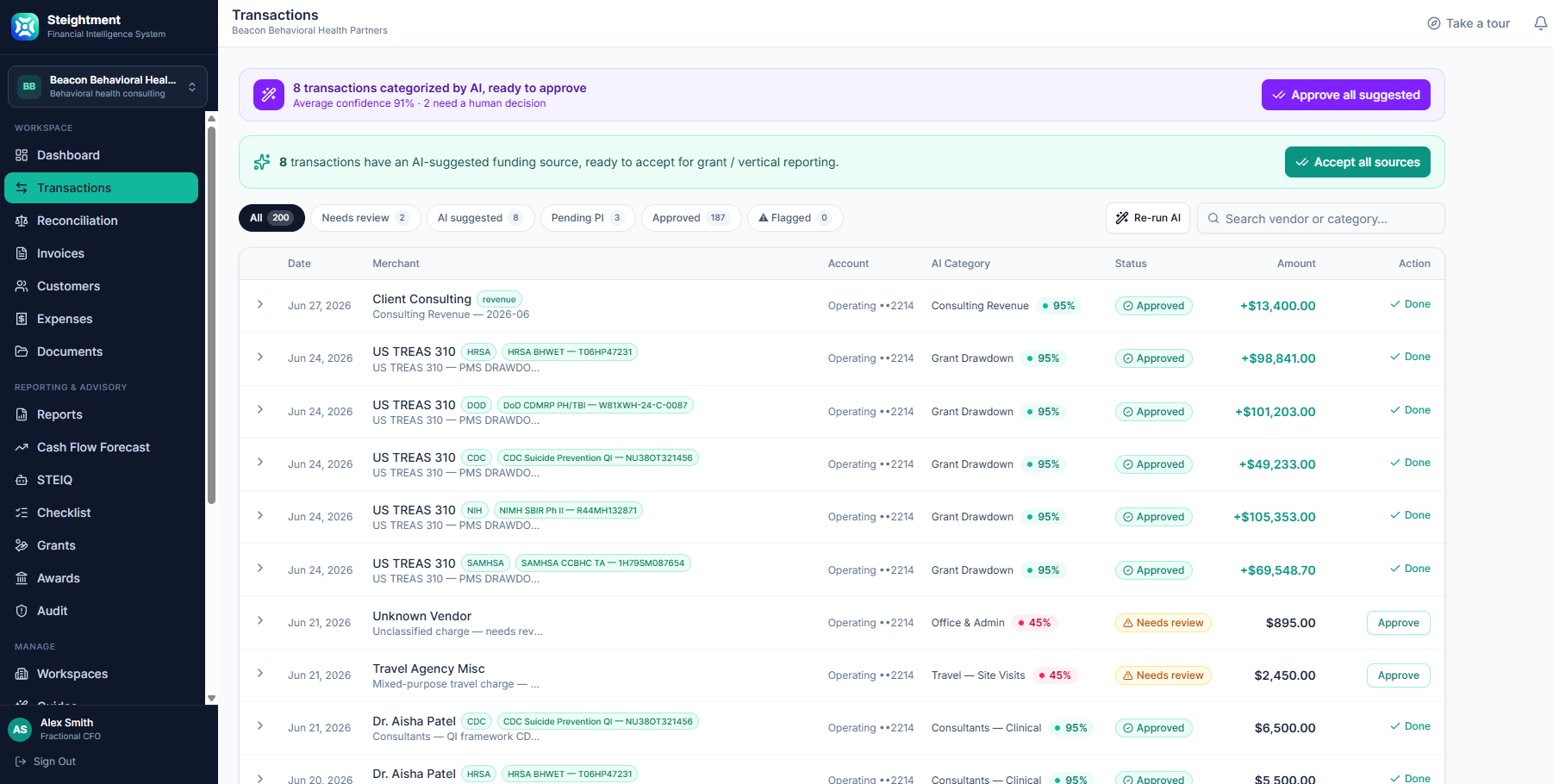
Task: Click the Re-run AI button
Action: (1148, 218)
